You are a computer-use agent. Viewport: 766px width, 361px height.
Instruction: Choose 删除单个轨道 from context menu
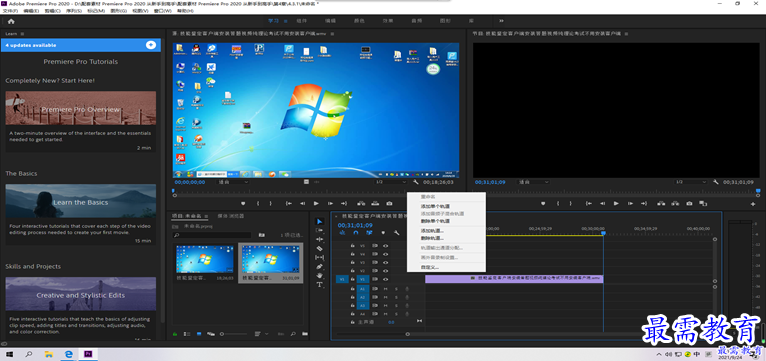435,221
